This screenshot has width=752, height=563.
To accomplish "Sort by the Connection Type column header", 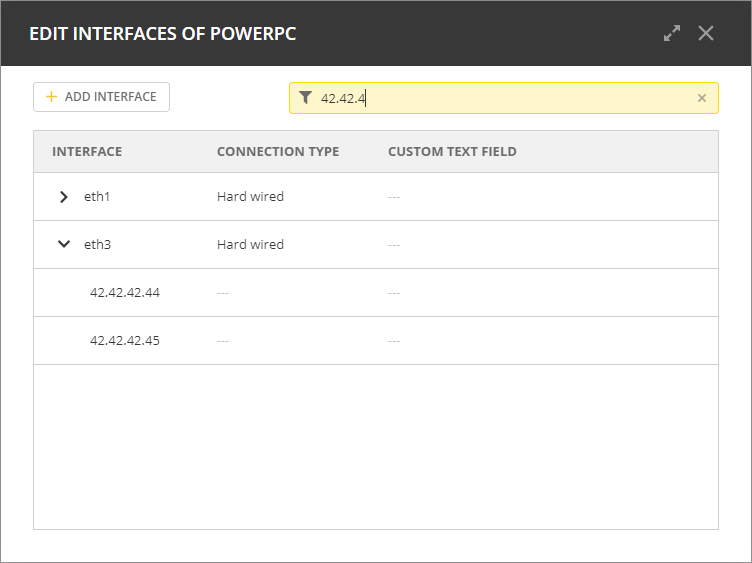I will [278, 152].
